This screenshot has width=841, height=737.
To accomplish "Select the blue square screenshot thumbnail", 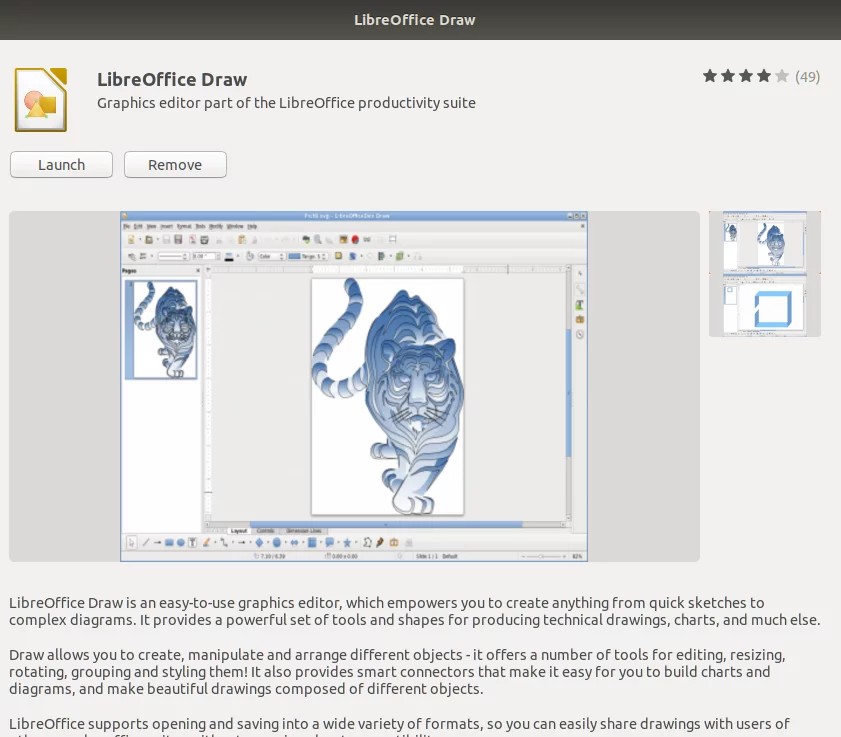I will (765, 306).
